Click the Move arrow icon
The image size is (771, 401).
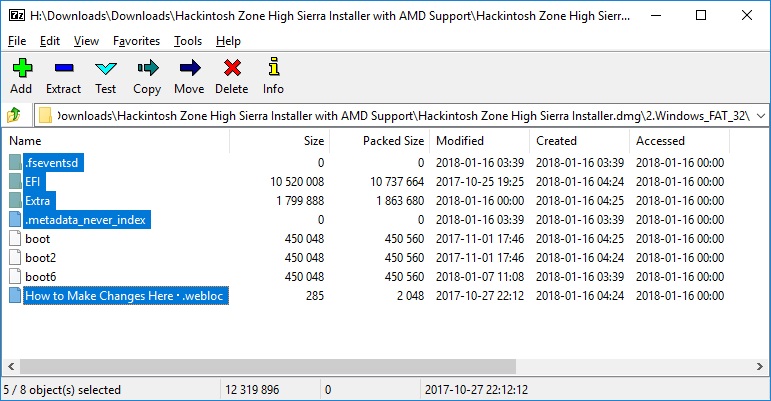190,68
